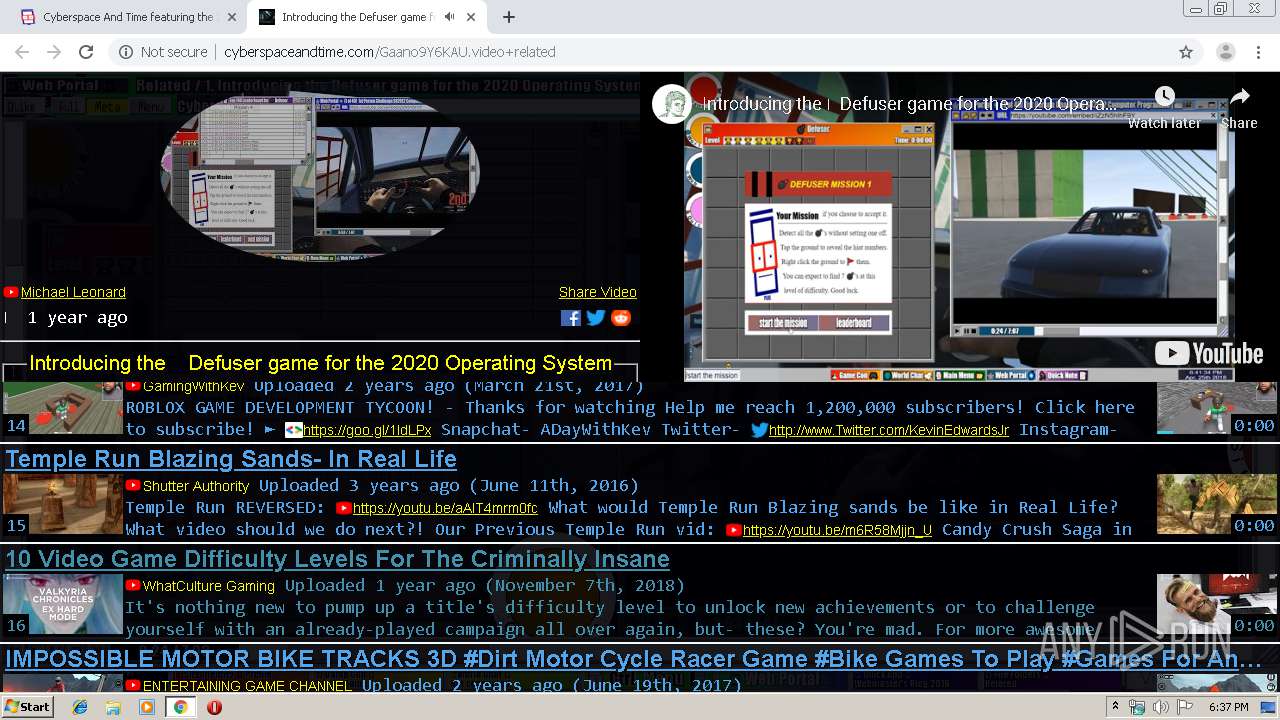
Task: Visit the goo.gl/1IdLPx link
Action: [x=367, y=430]
